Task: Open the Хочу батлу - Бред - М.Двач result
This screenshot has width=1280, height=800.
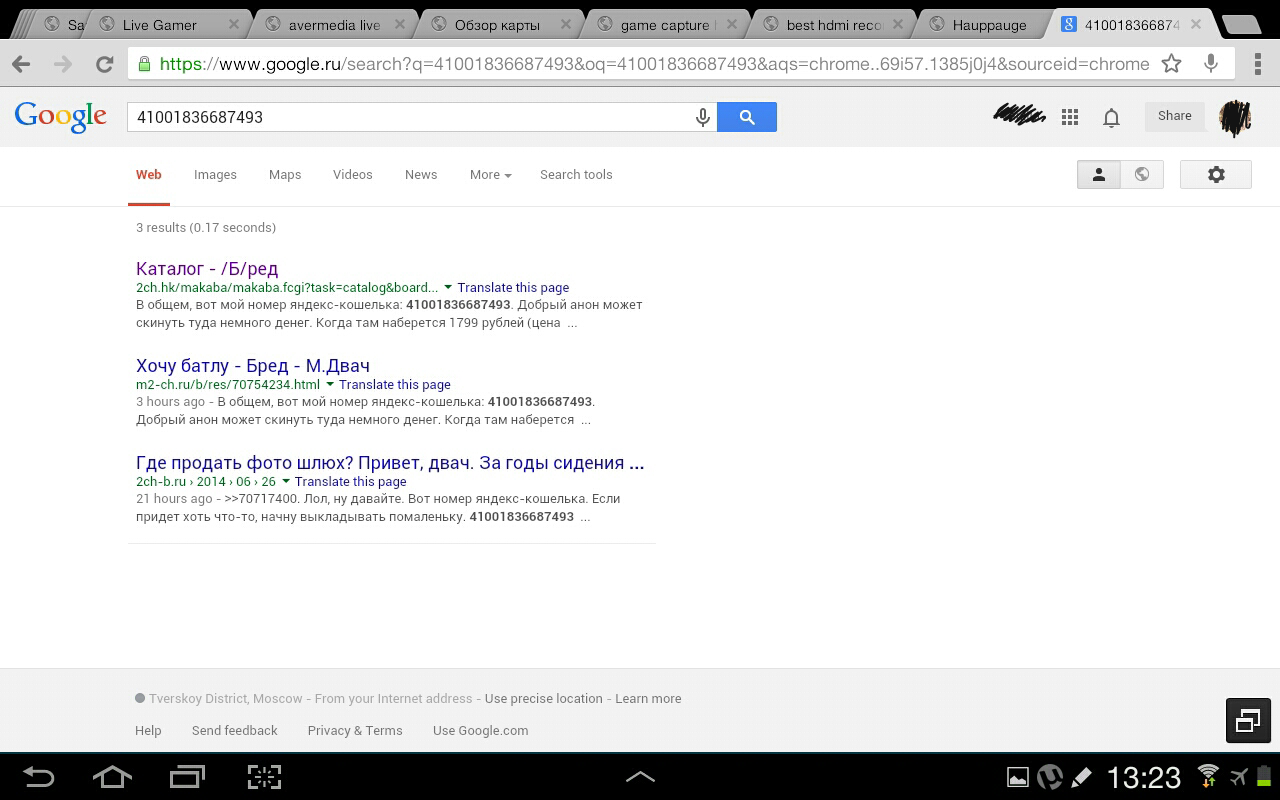Action: tap(253, 366)
